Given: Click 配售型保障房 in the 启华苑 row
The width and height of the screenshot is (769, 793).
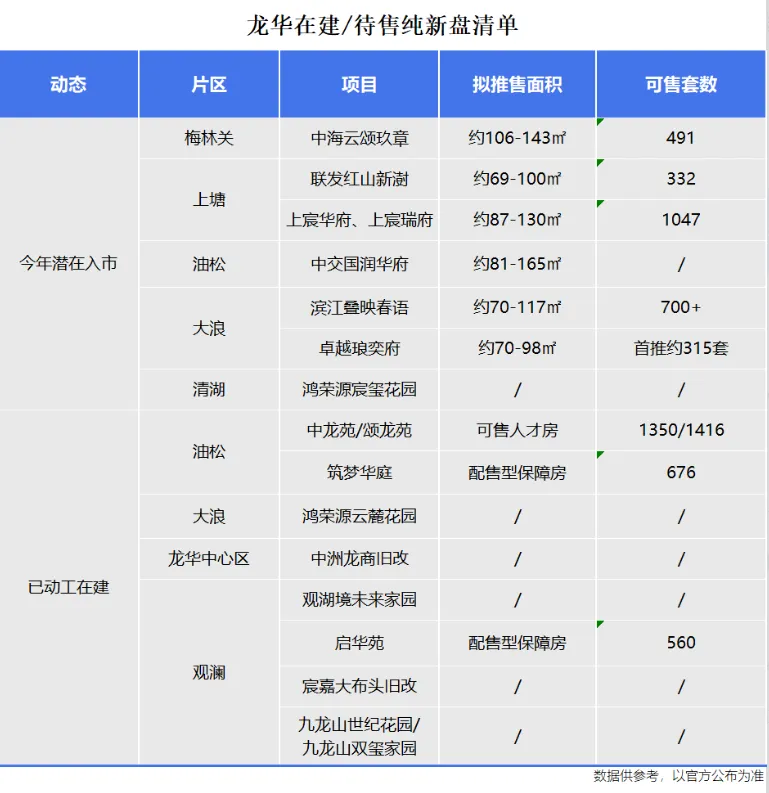Looking at the screenshot, I should tap(517, 643).
